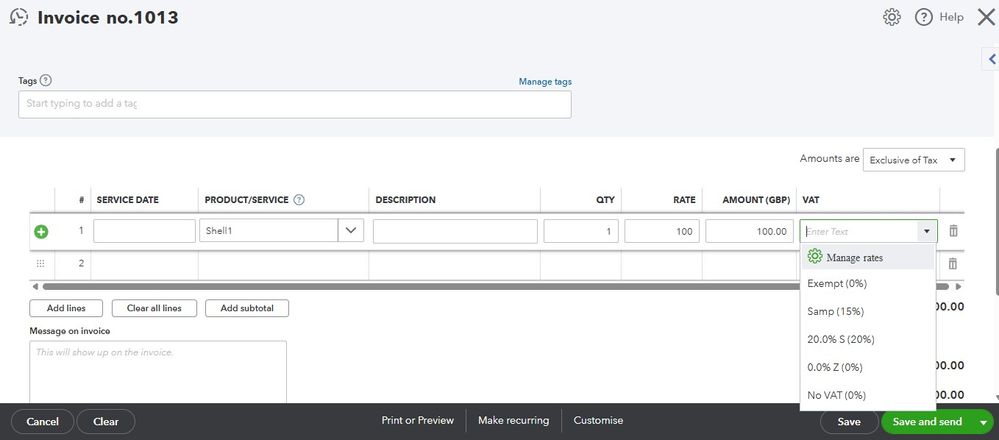Select No VAT (0%) option
999x440 pixels.
point(868,395)
